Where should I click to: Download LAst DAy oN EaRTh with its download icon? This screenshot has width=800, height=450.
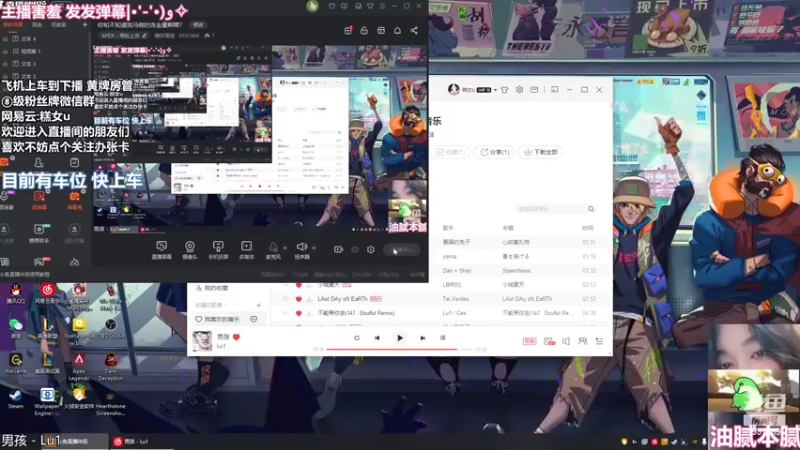pyautogui.click(x=309, y=299)
